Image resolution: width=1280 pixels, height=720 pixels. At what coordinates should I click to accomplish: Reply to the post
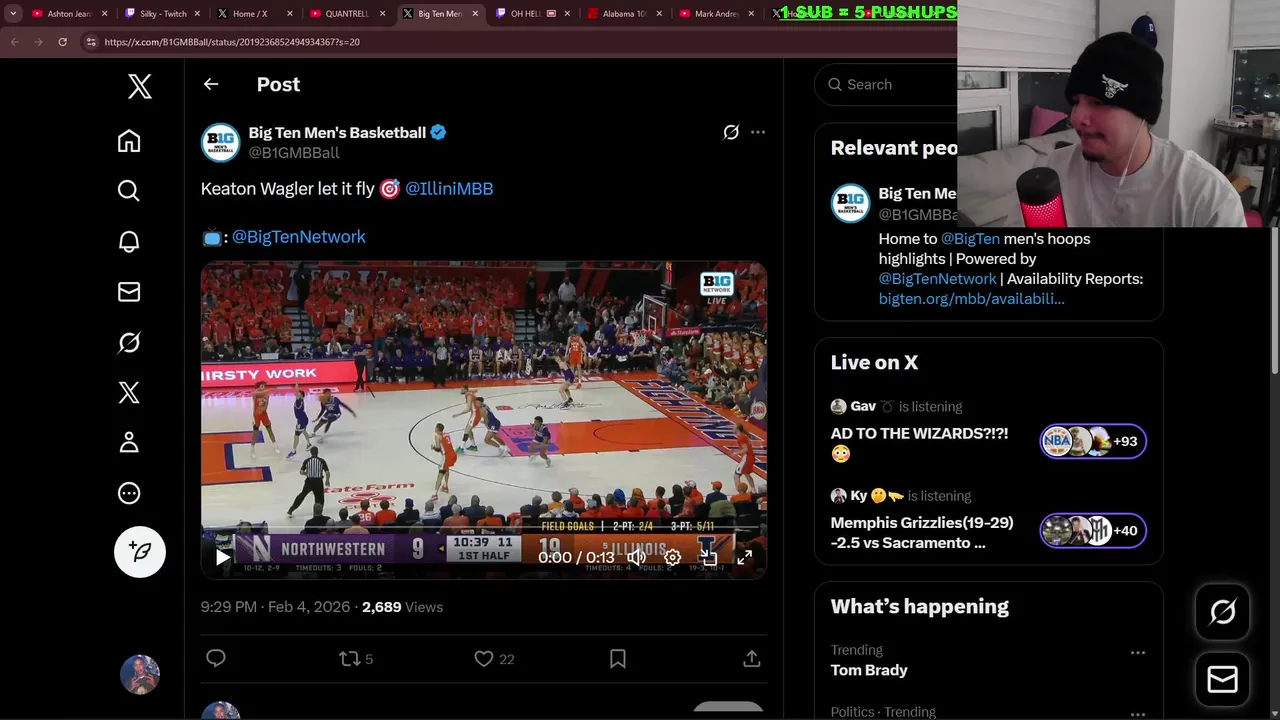(x=216, y=658)
